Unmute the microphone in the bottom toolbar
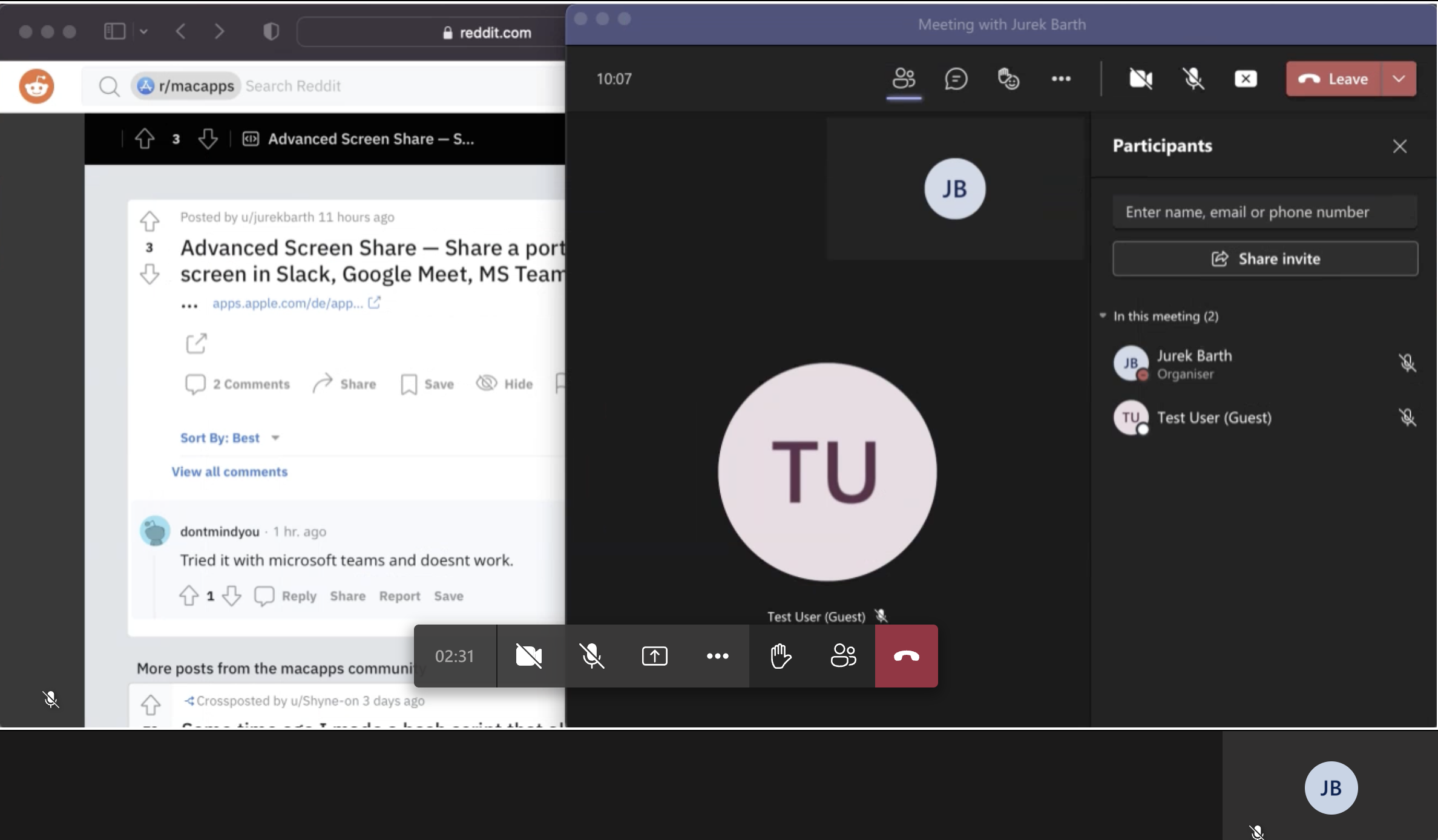This screenshot has height=840, width=1438. pos(592,655)
